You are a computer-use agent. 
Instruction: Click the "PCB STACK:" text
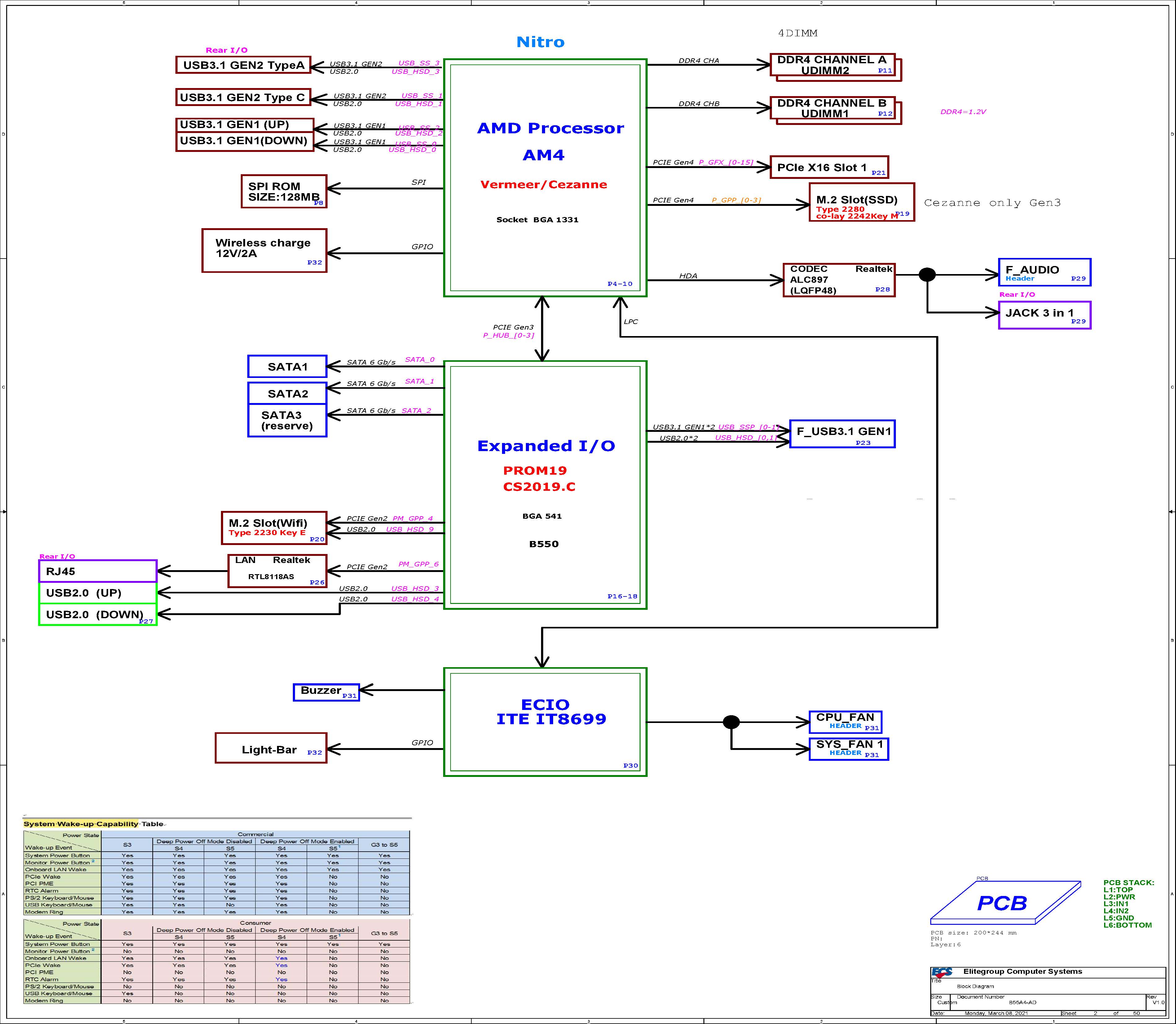pyautogui.click(x=1129, y=883)
